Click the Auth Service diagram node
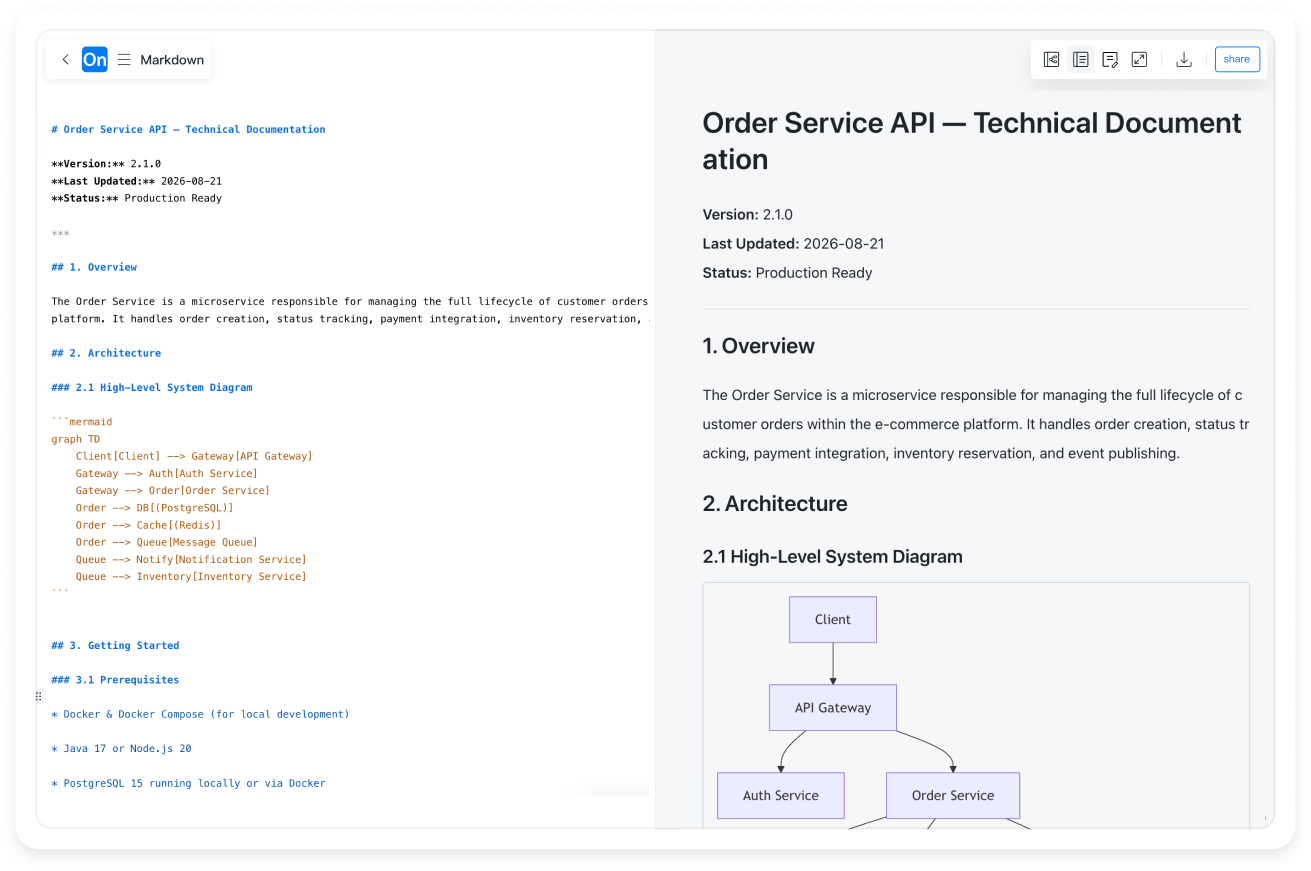1311x871 pixels. [x=781, y=796]
